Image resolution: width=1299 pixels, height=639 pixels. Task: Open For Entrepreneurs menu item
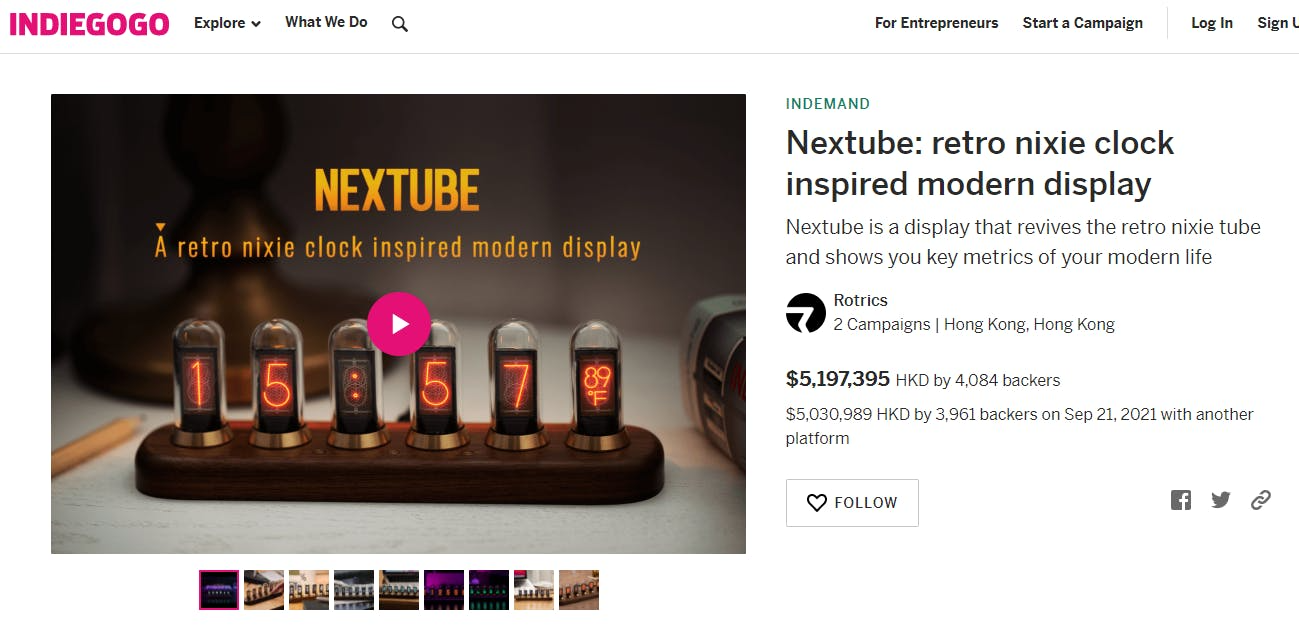936,23
